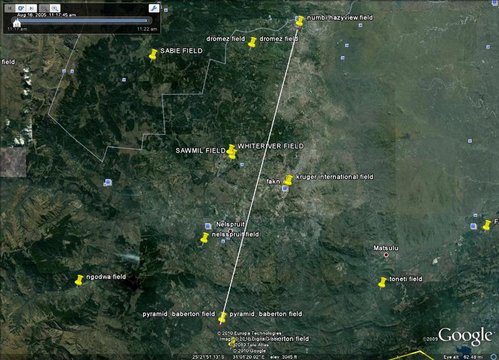Click blue place icon near Nelspruit
This screenshot has width=499, height=360.
click(208, 226)
